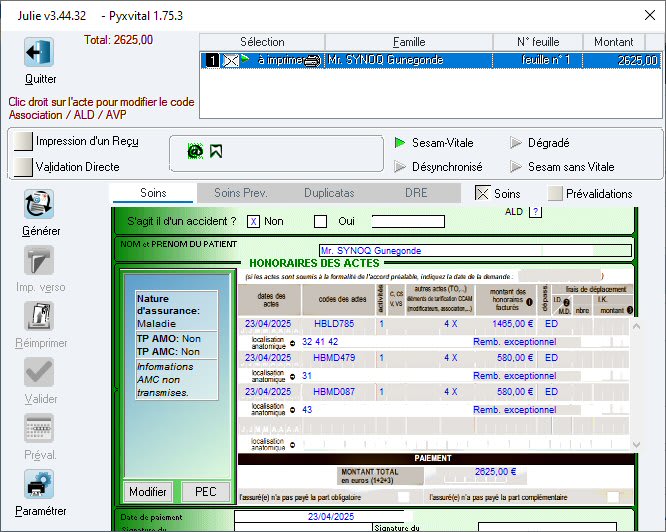Click the Modifier button

coord(148,492)
